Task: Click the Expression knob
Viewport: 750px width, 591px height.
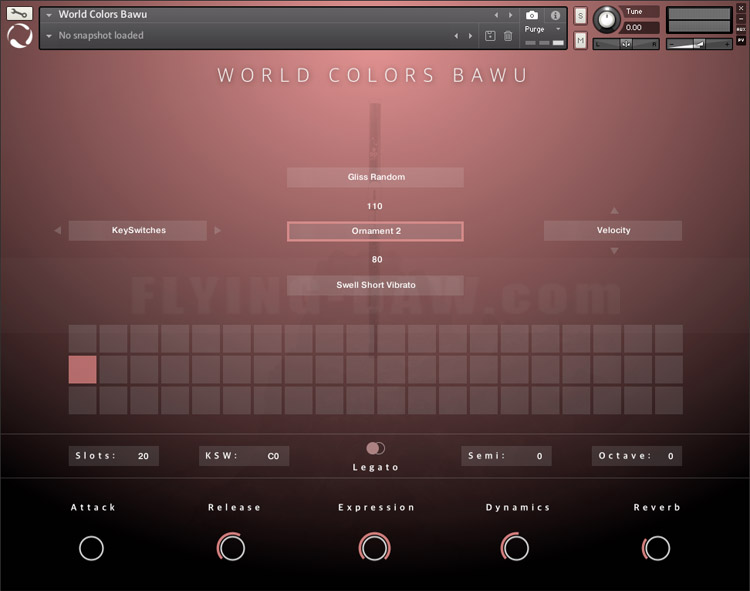Action: [x=375, y=547]
